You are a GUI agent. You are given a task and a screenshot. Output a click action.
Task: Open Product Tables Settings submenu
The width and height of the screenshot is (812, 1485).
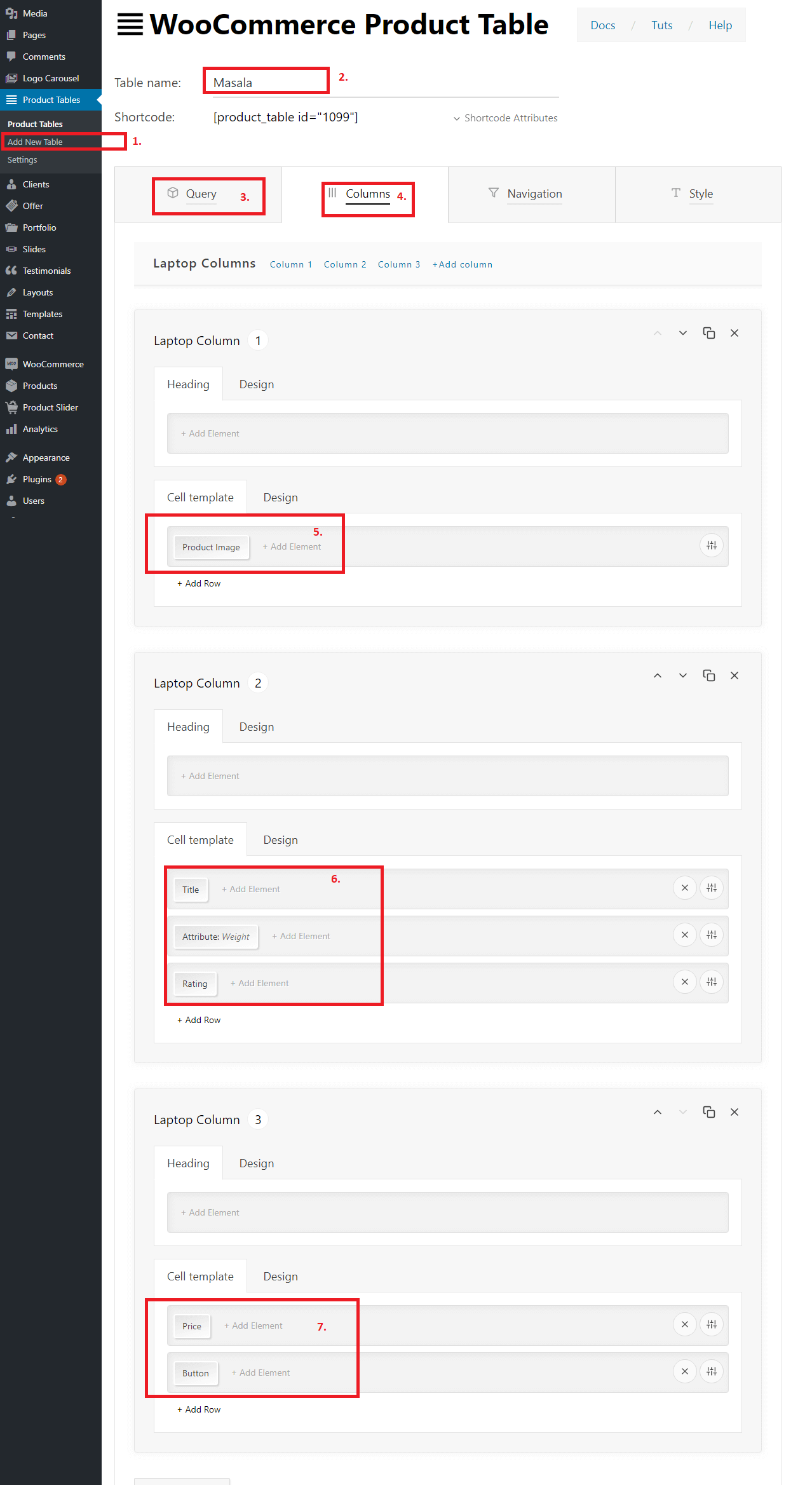(22, 159)
